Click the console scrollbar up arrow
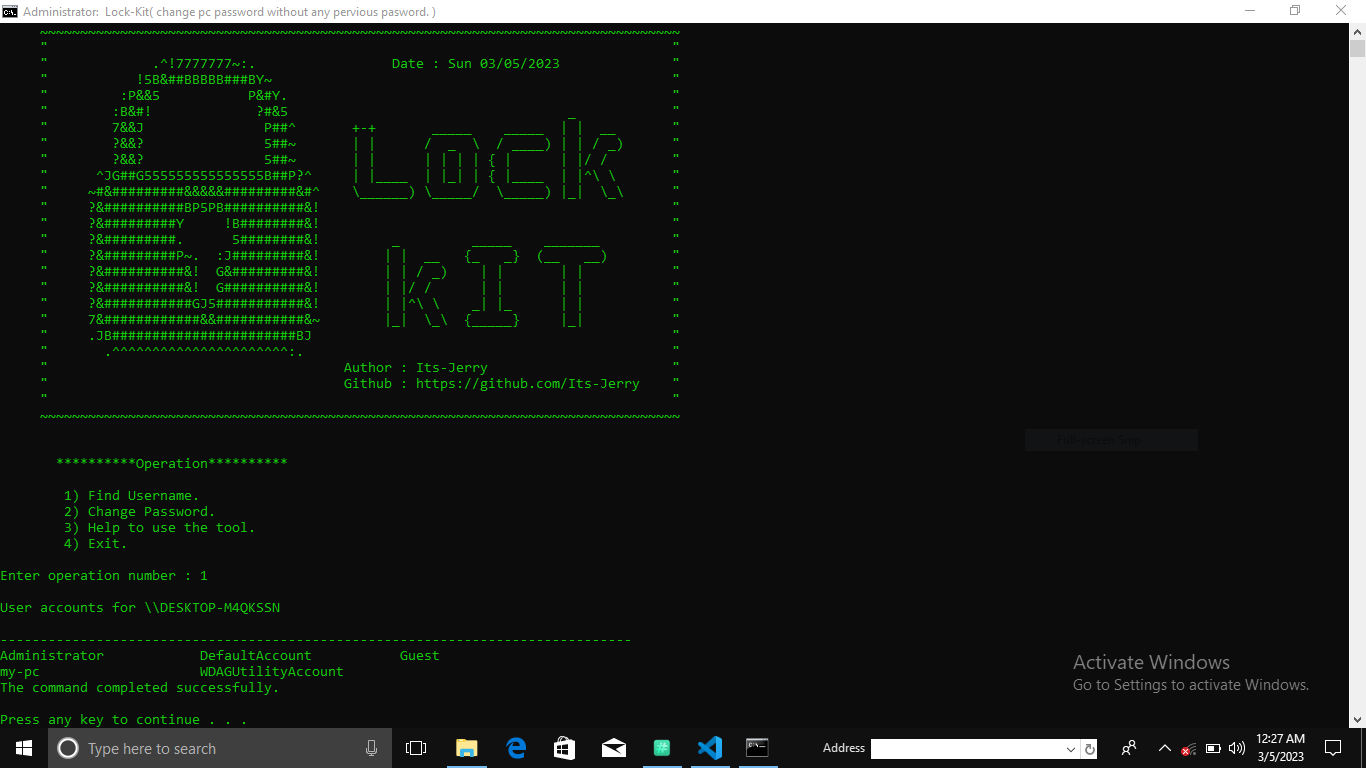This screenshot has width=1366, height=768. point(1357,32)
